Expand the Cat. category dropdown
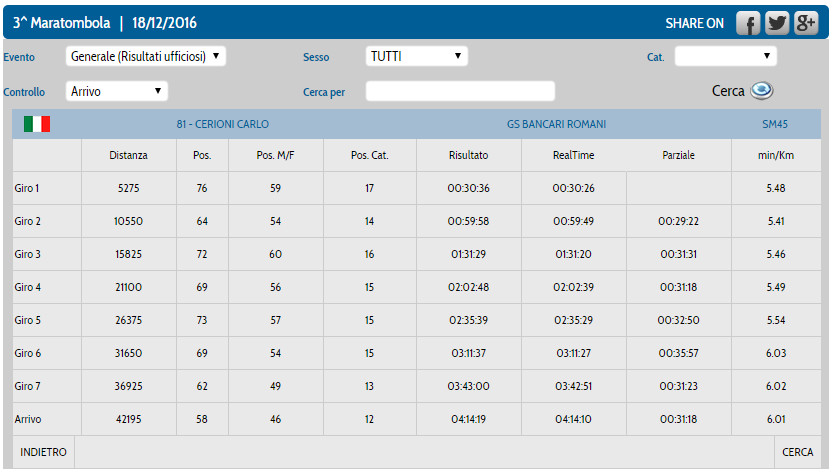This screenshot has width=833, height=476. coord(725,57)
